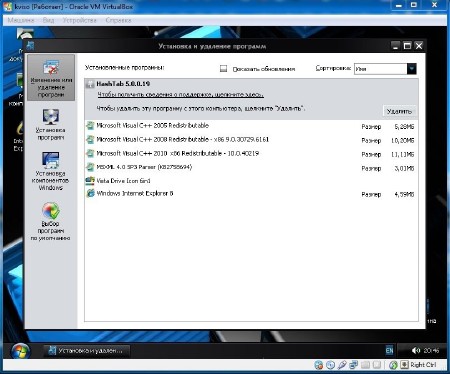Click the Visual C++ 2005 Redistributable icon
Screen dimensions: 450x374
(x=90, y=126)
